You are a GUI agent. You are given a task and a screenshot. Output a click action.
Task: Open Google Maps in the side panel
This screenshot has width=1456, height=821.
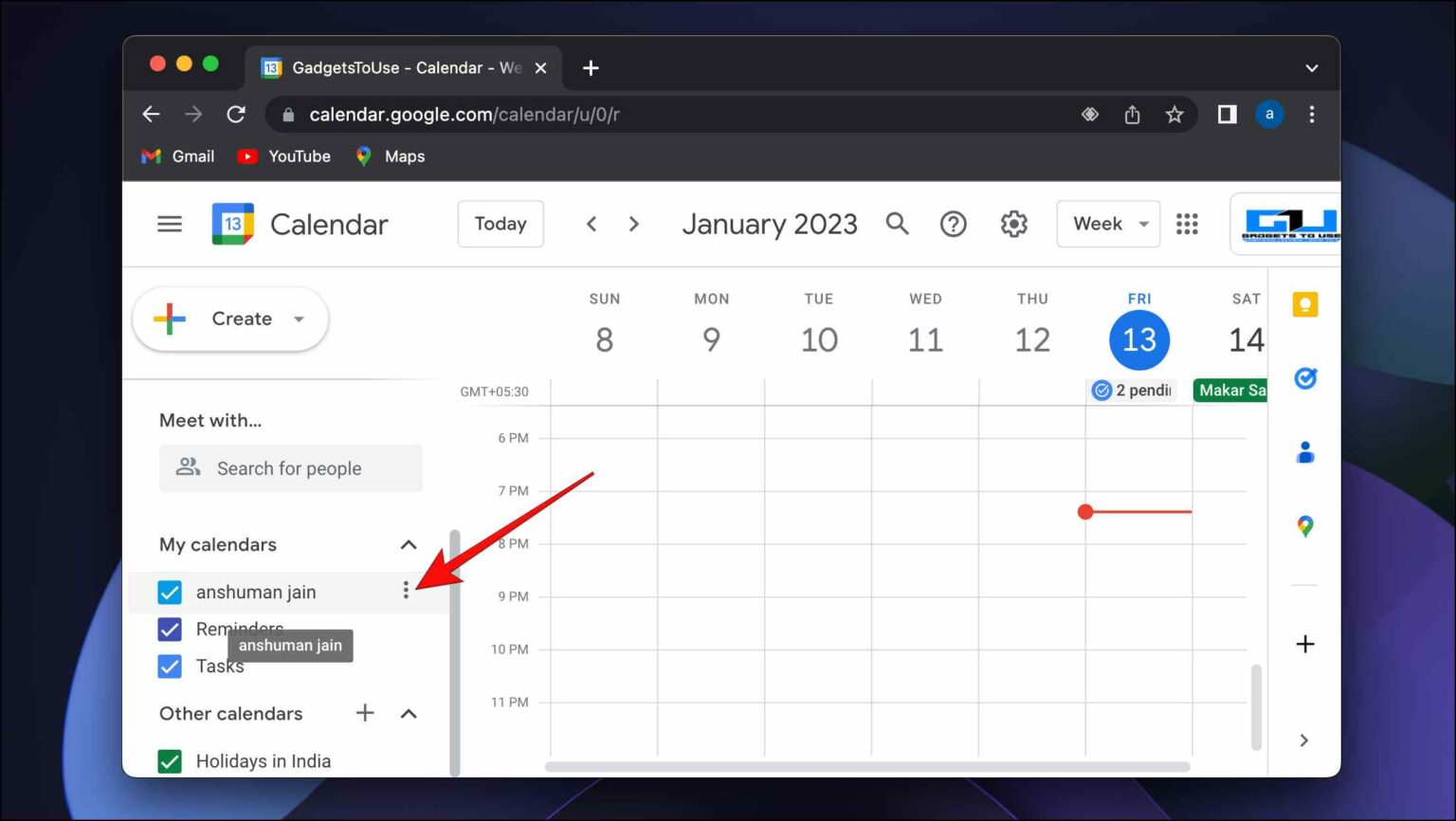click(1305, 526)
